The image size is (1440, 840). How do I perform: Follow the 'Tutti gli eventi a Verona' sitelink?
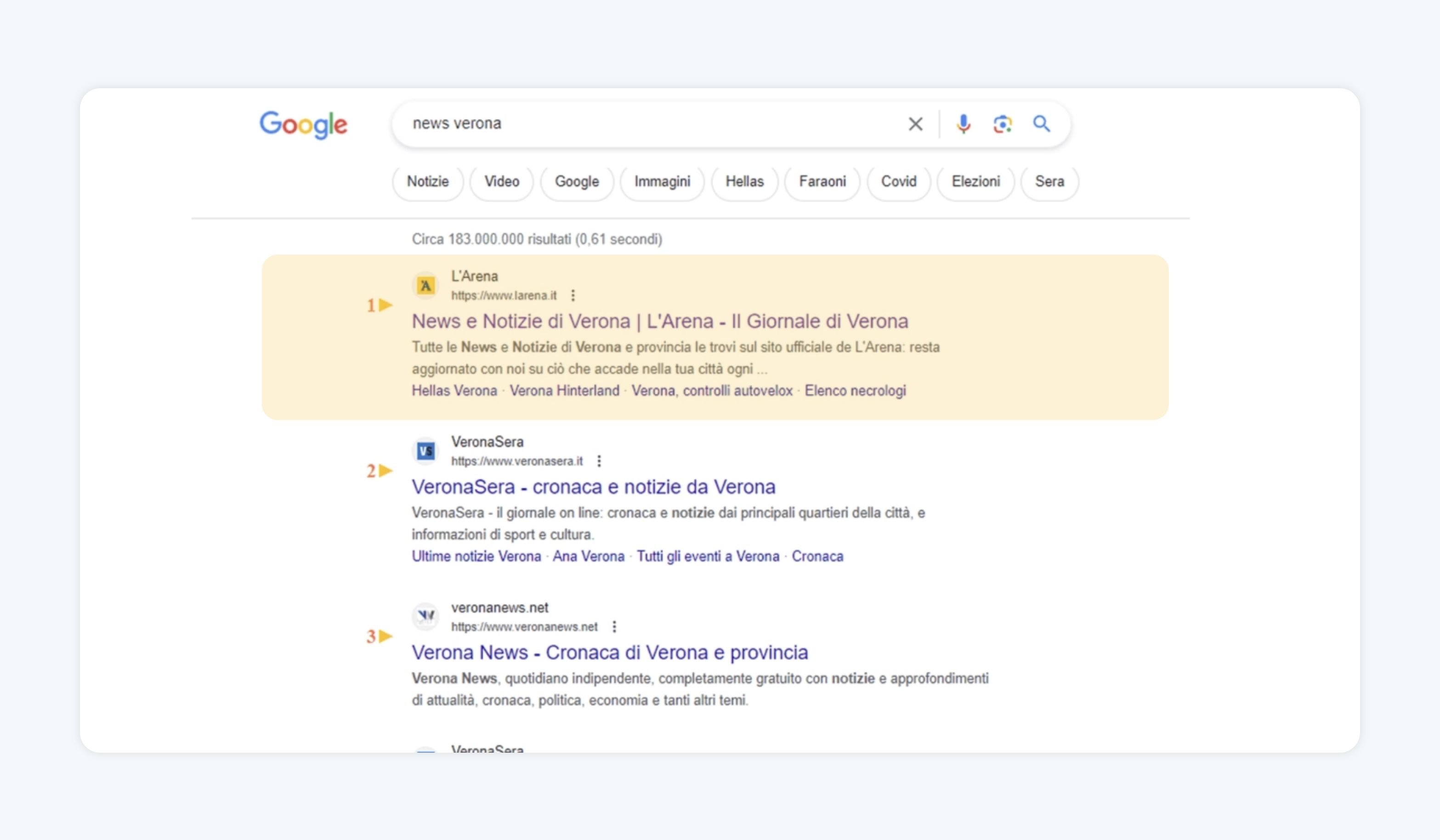coord(708,556)
